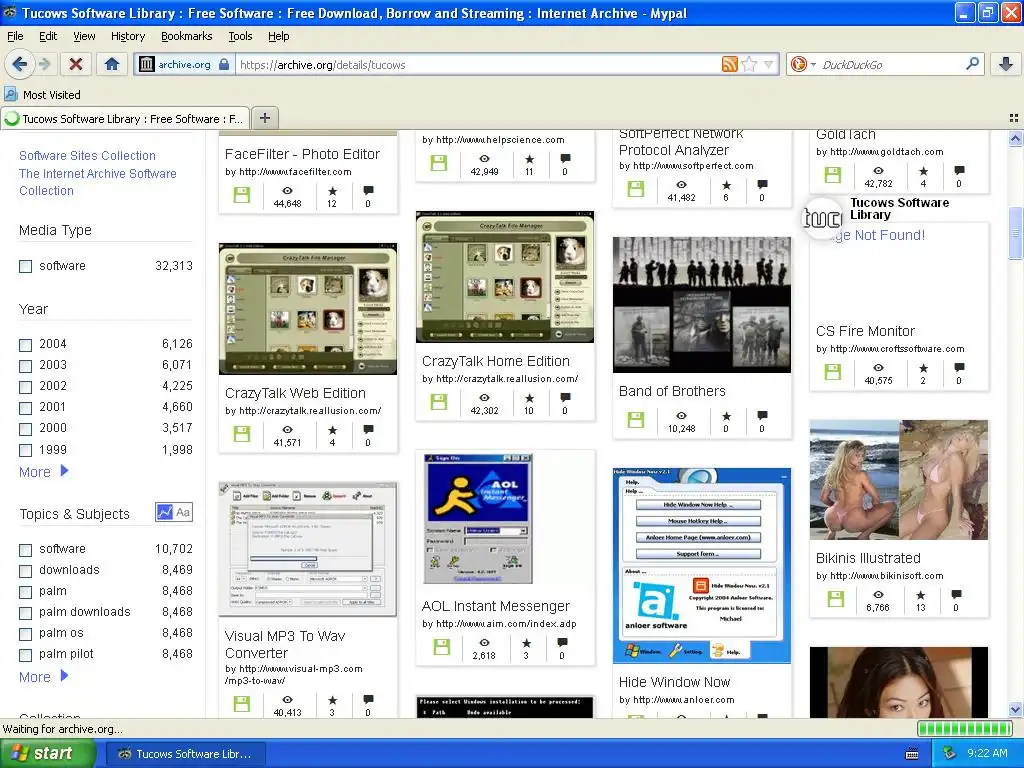Open FaceFilter - Photo Editor link
1024x768 pixels.
click(x=302, y=154)
